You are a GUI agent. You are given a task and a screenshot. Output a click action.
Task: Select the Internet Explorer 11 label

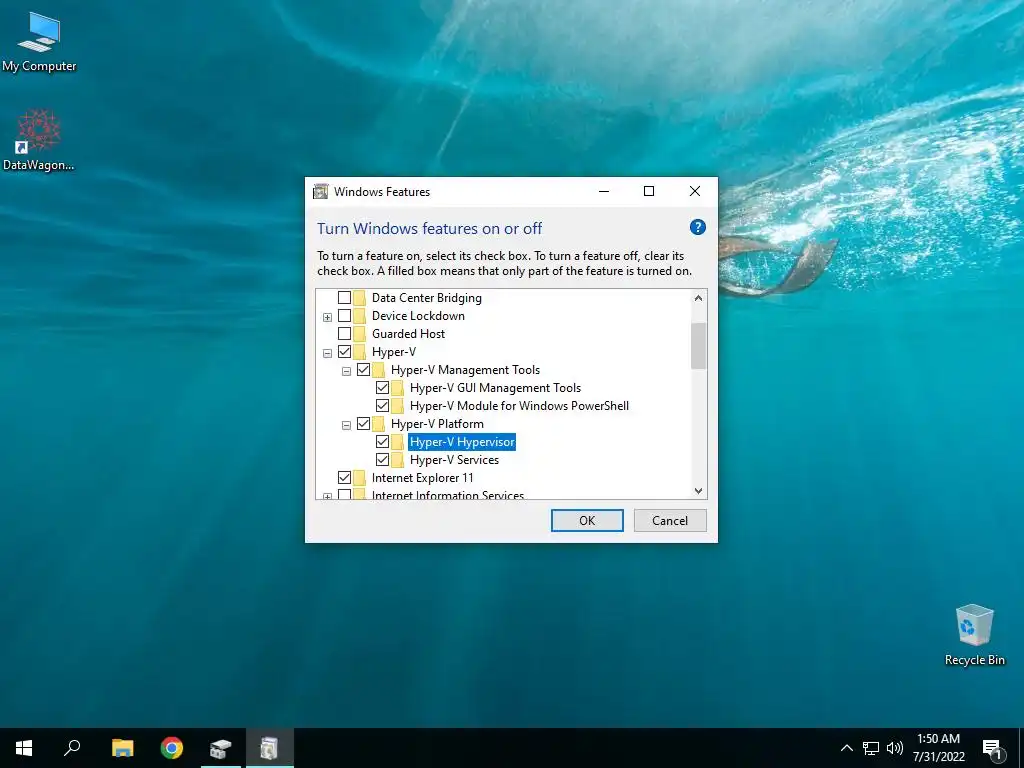coord(423,478)
